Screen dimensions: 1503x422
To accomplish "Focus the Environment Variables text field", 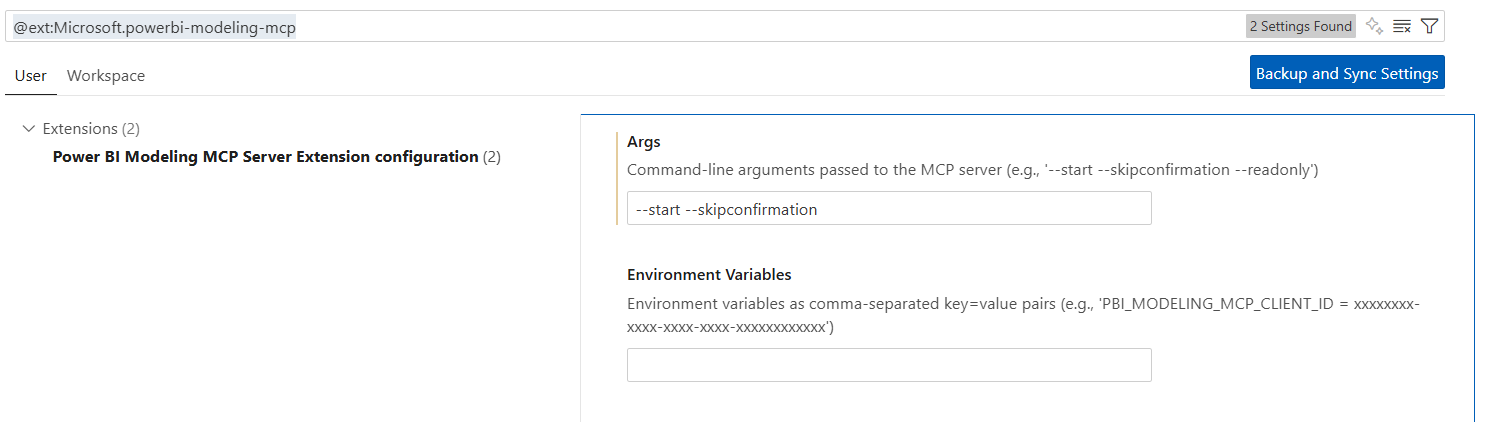I will (888, 365).
